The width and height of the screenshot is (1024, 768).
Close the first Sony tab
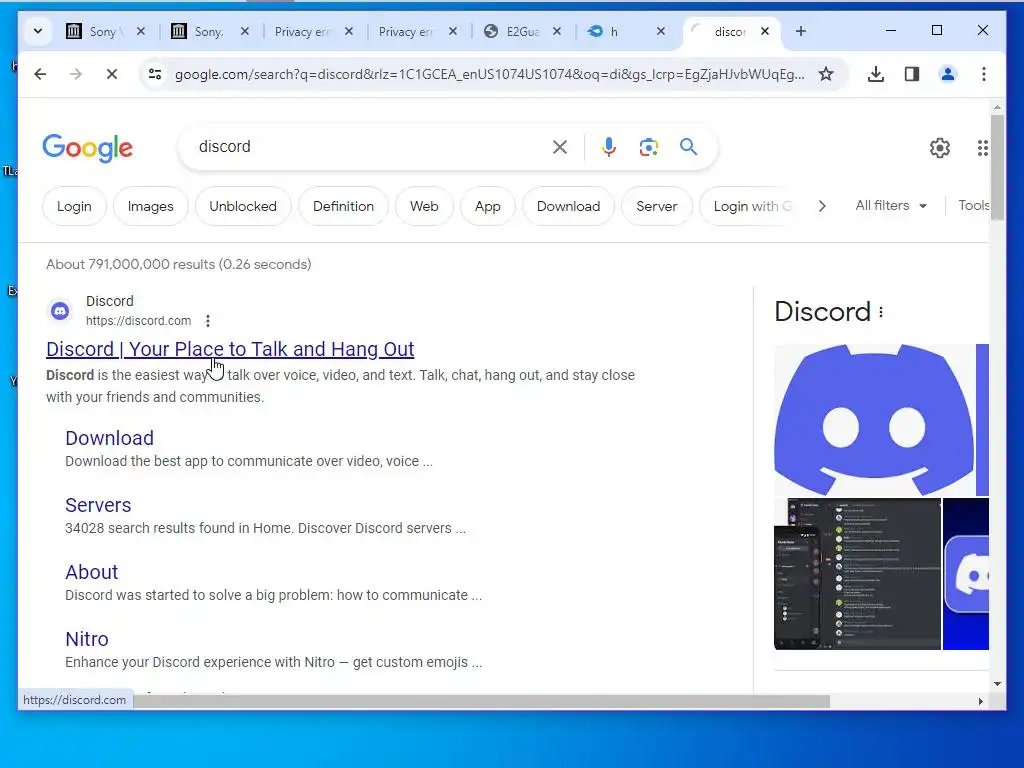click(140, 31)
